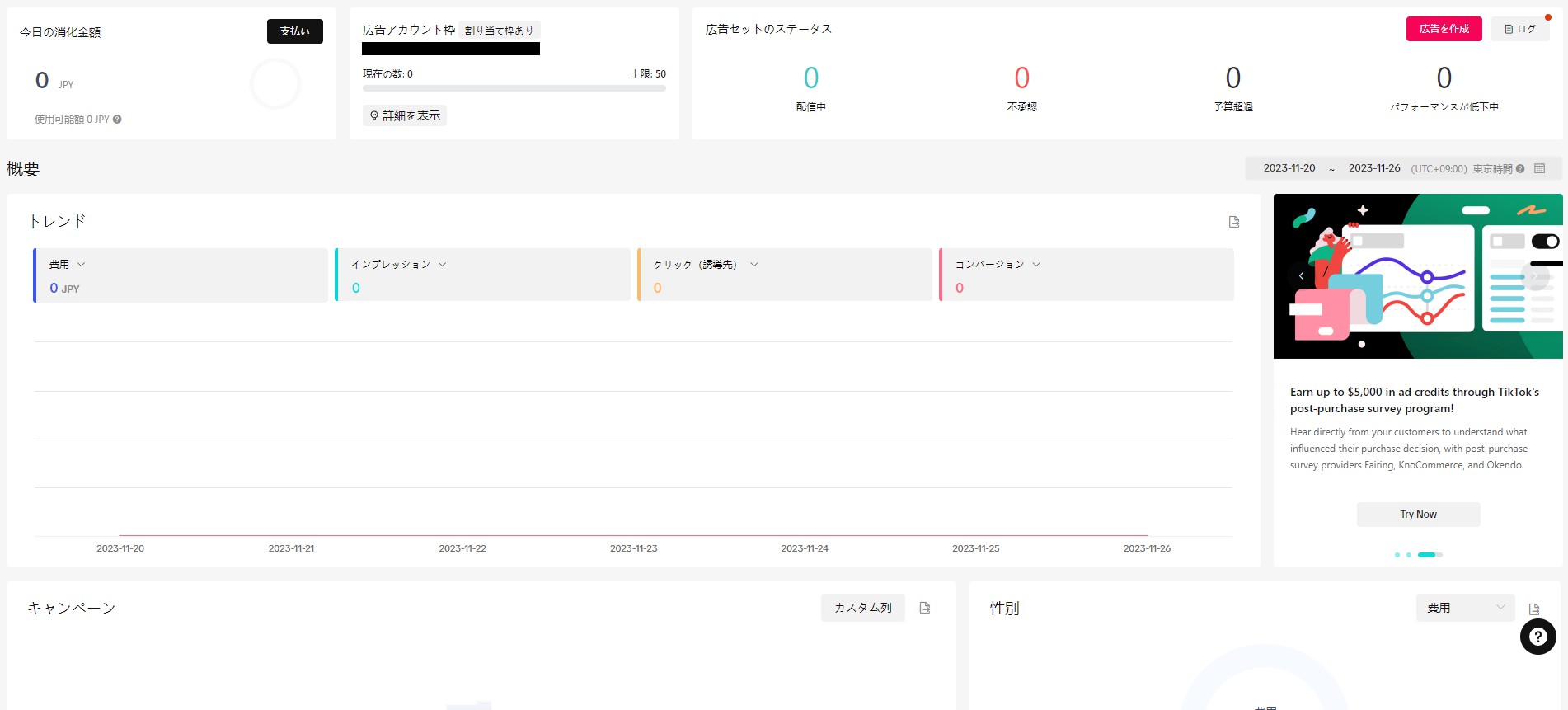The height and width of the screenshot is (710, 1568).
Task: Click the black 支払い button
Action: point(294,31)
